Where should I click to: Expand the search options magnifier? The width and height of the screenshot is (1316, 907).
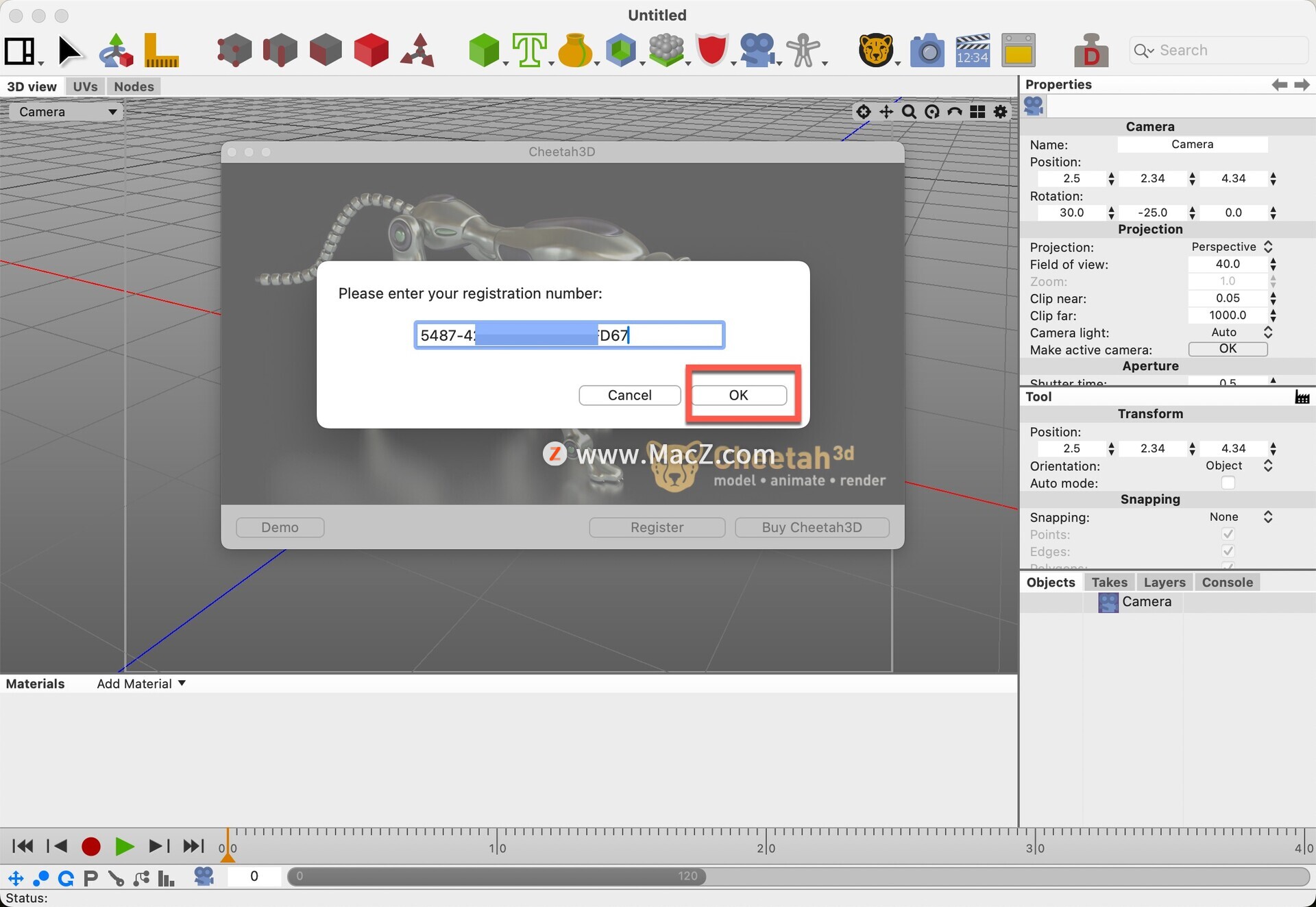coord(1144,51)
